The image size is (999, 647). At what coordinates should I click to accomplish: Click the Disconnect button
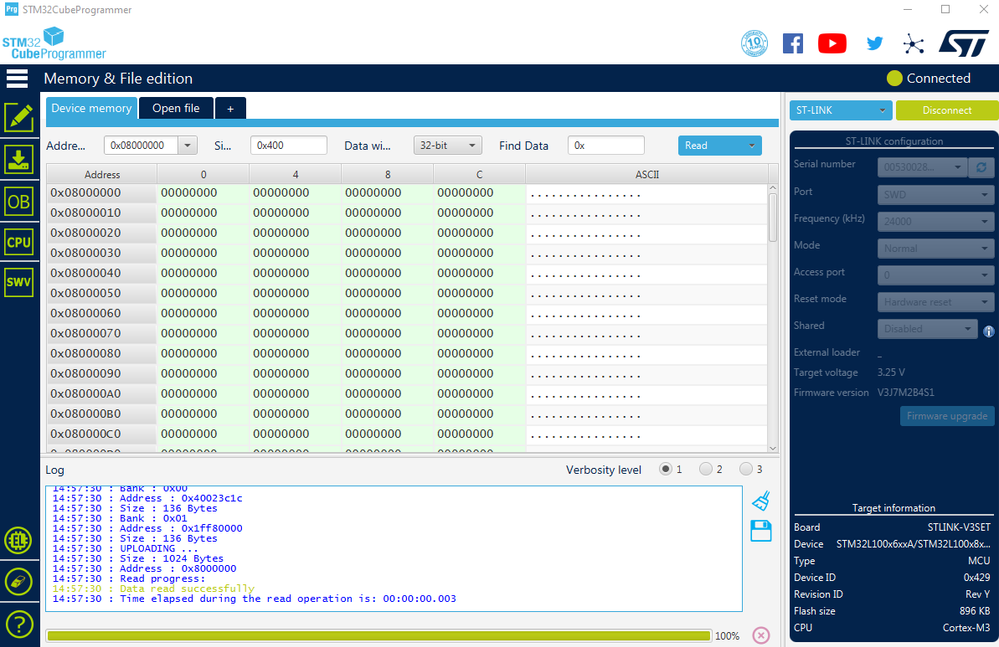[x=947, y=110]
